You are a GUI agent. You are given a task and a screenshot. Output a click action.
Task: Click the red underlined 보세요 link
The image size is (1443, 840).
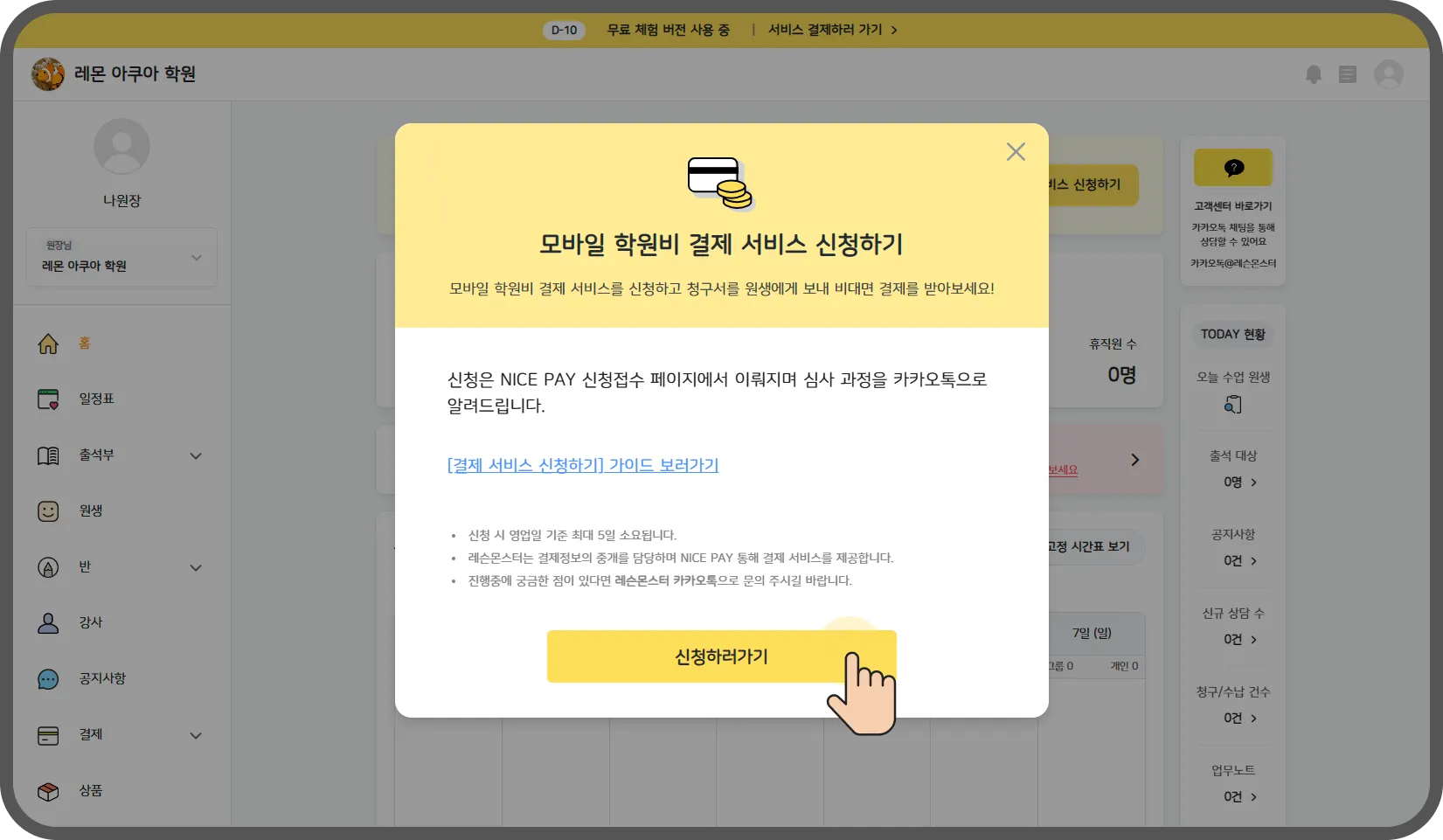tap(1063, 470)
